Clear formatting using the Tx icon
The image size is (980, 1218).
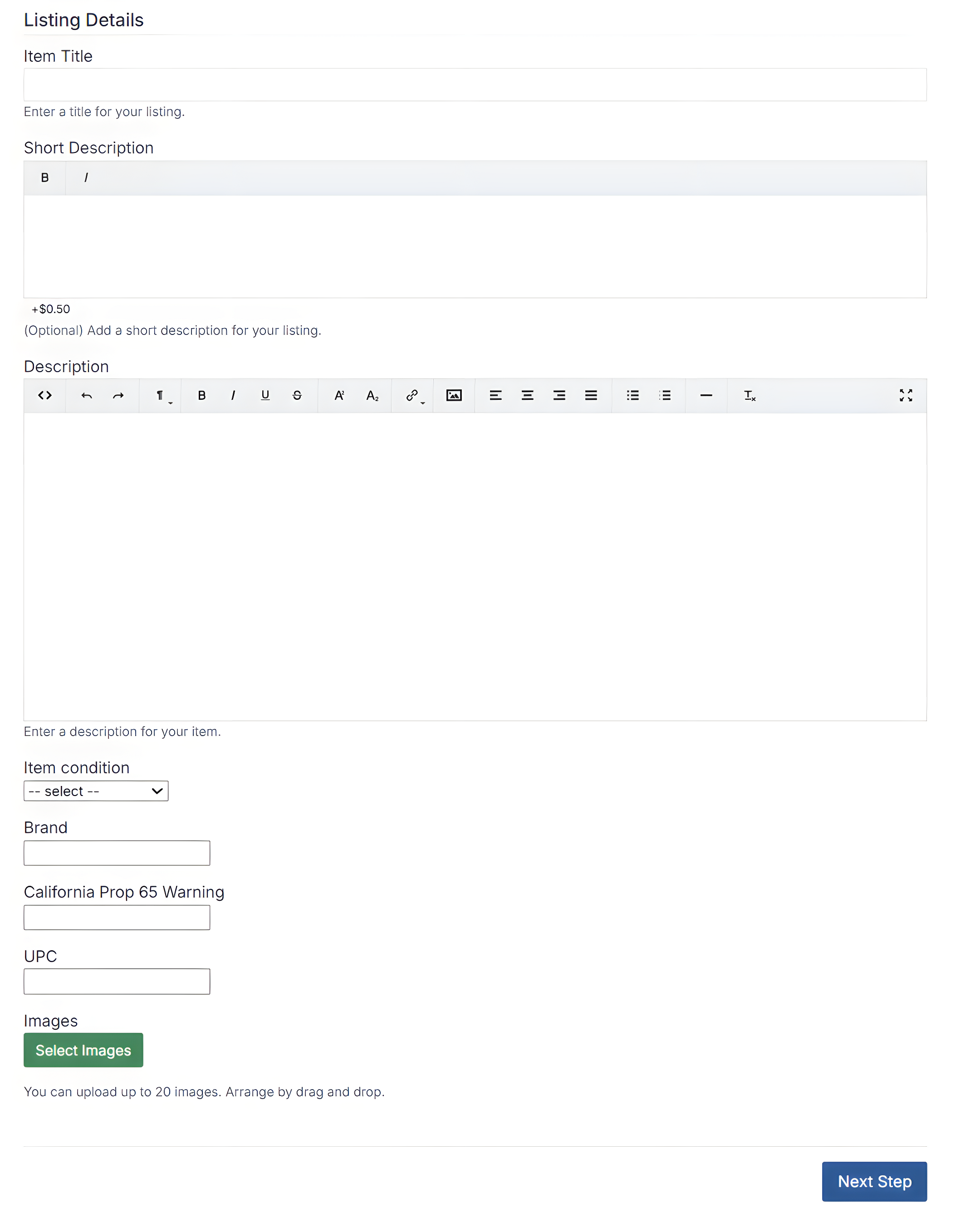(750, 395)
